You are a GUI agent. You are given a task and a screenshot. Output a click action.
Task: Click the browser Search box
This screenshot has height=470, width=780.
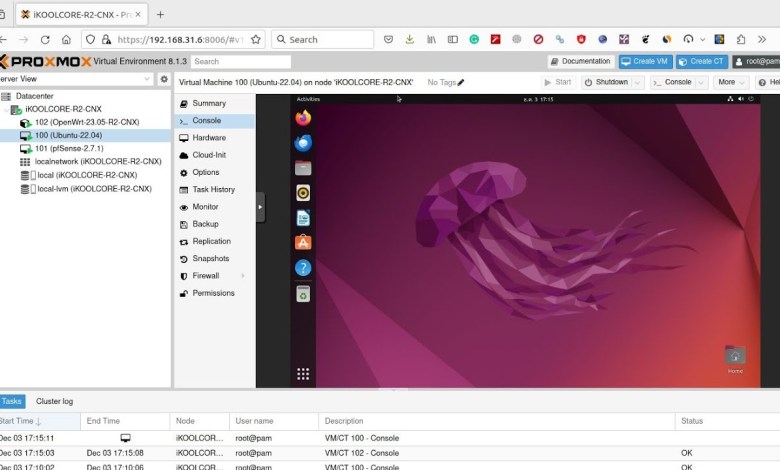pyautogui.click(x=322, y=39)
